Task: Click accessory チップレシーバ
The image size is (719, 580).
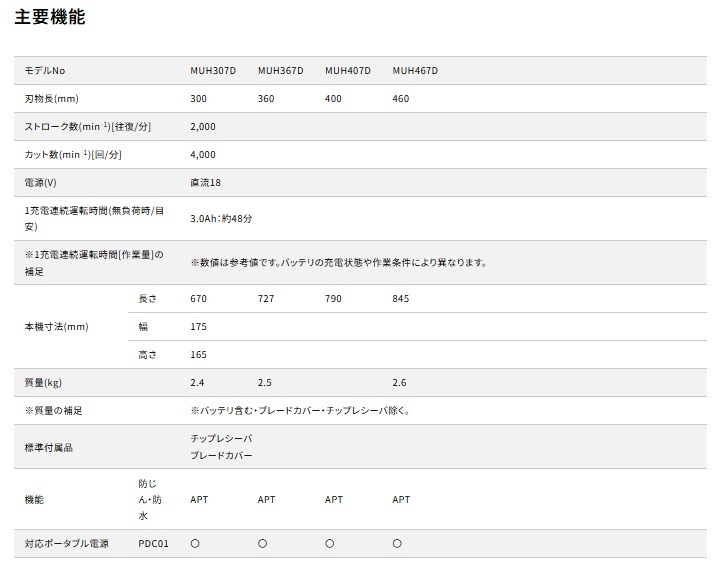Action: (221, 439)
